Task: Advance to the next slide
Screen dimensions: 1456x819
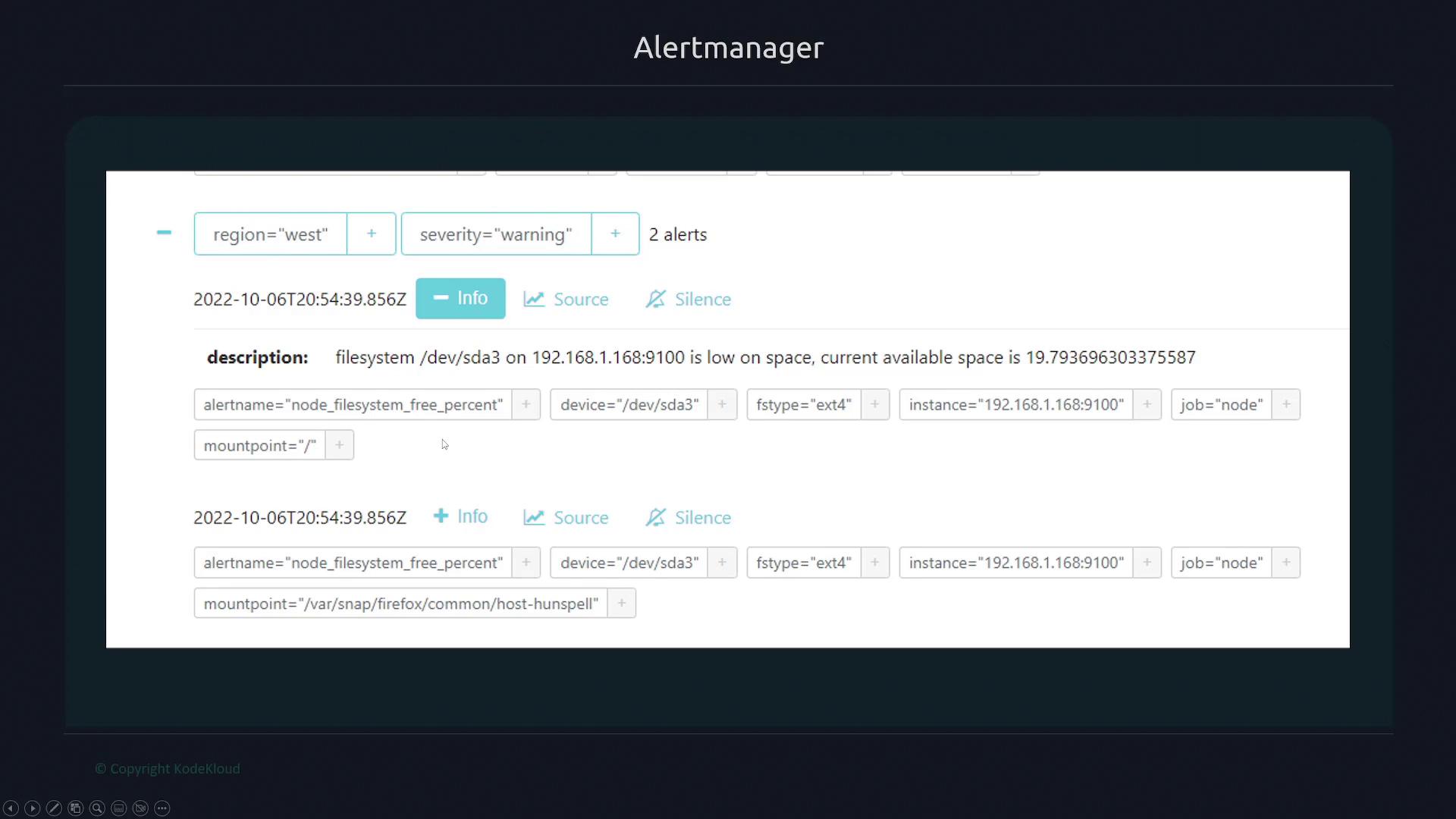Action: (x=32, y=808)
